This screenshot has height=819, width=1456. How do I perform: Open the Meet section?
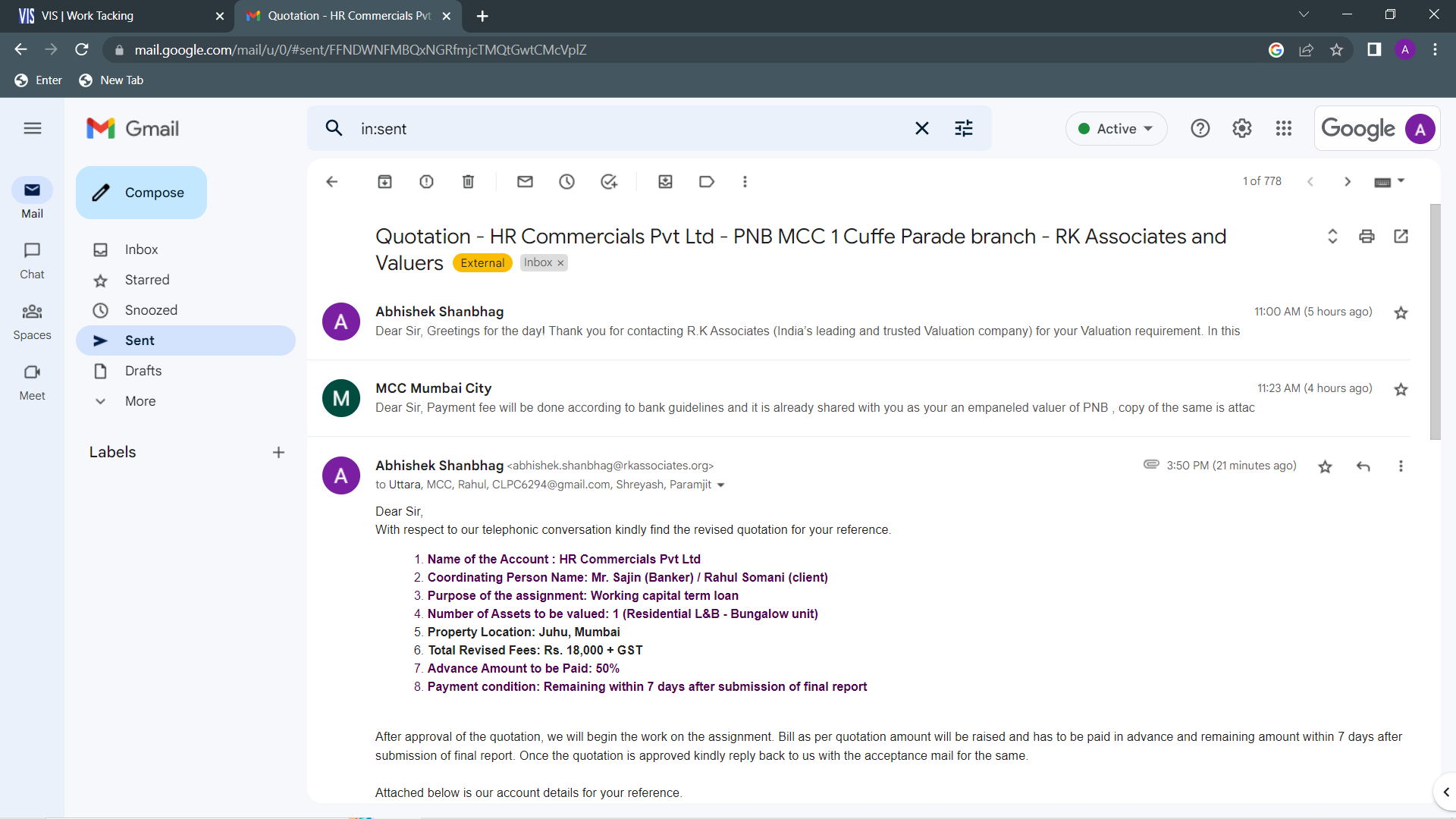tap(32, 381)
